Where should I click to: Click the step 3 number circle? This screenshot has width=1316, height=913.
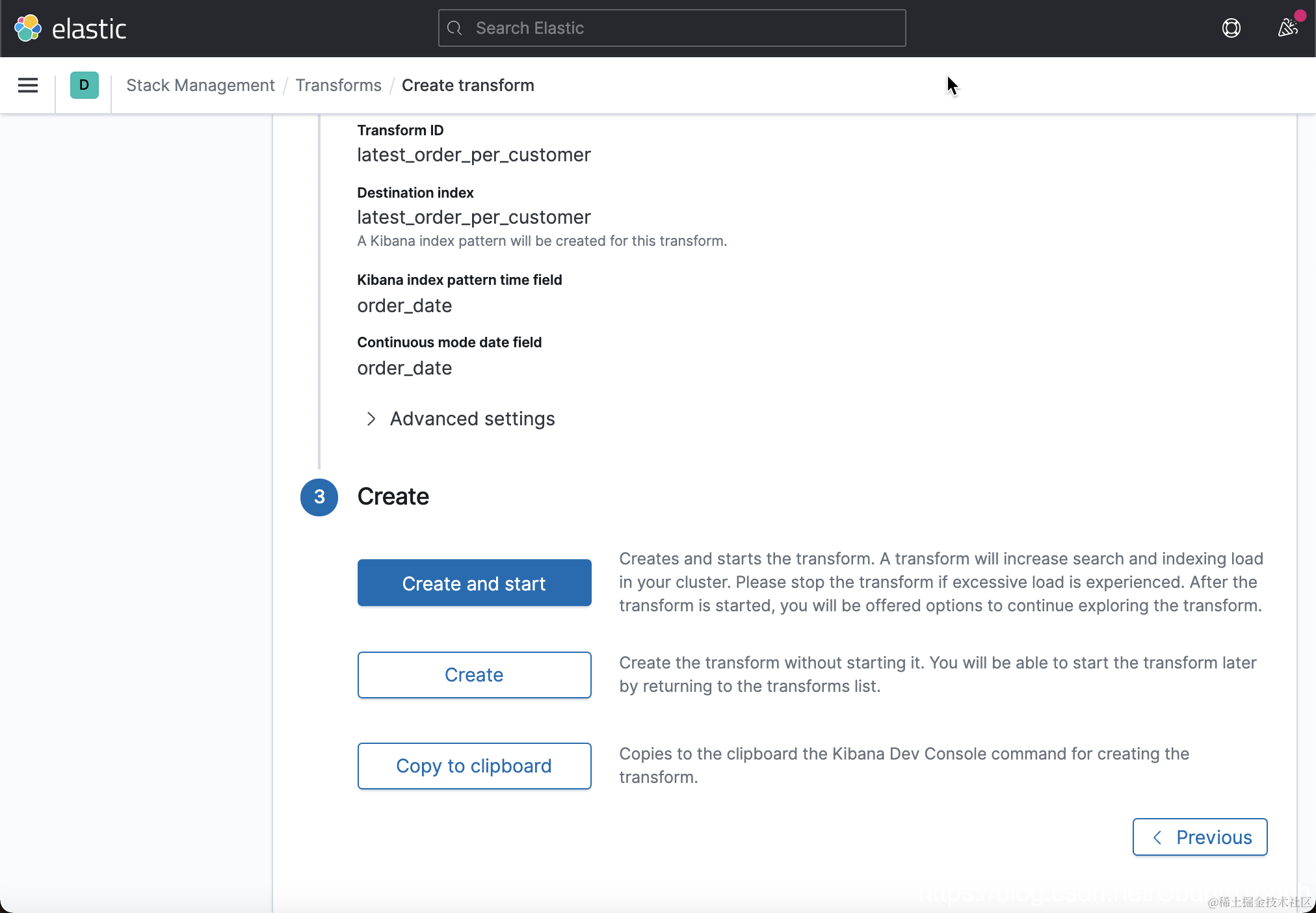click(319, 497)
